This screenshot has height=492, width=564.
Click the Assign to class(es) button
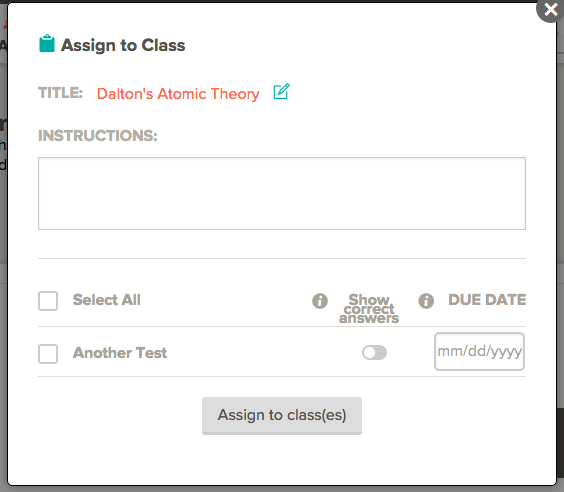(282, 416)
